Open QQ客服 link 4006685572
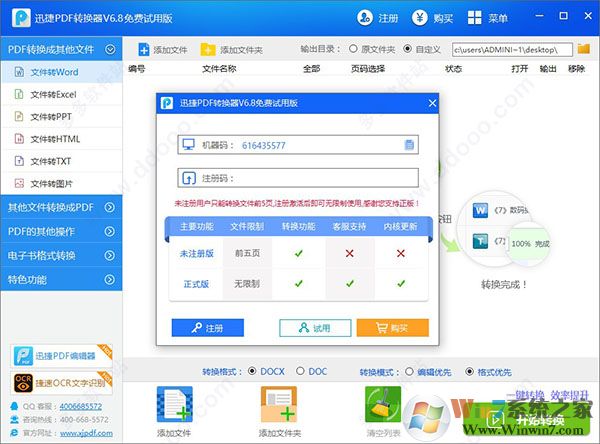Viewport: 600px width, 444px height. (81, 406)
